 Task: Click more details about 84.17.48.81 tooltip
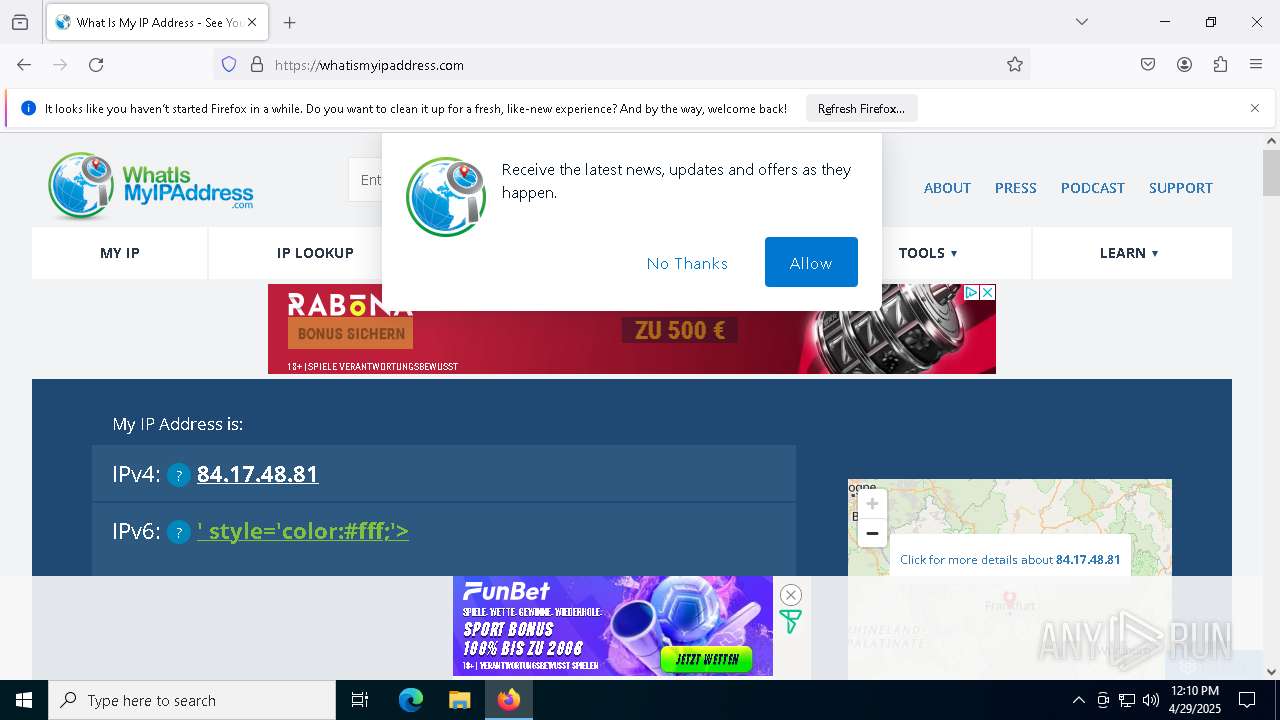[x=1010, y=560]
